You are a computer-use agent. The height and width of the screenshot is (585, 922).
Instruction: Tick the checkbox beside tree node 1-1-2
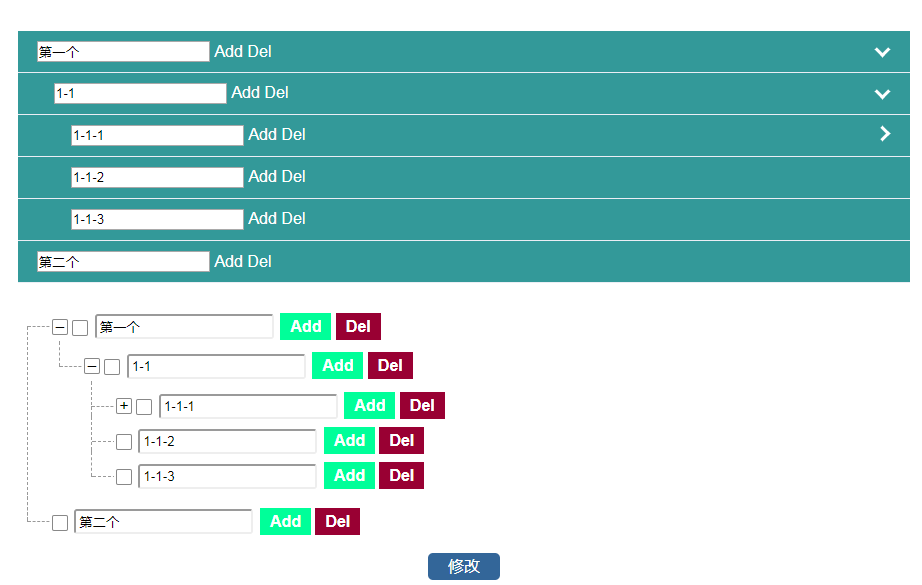coord(124,442)
